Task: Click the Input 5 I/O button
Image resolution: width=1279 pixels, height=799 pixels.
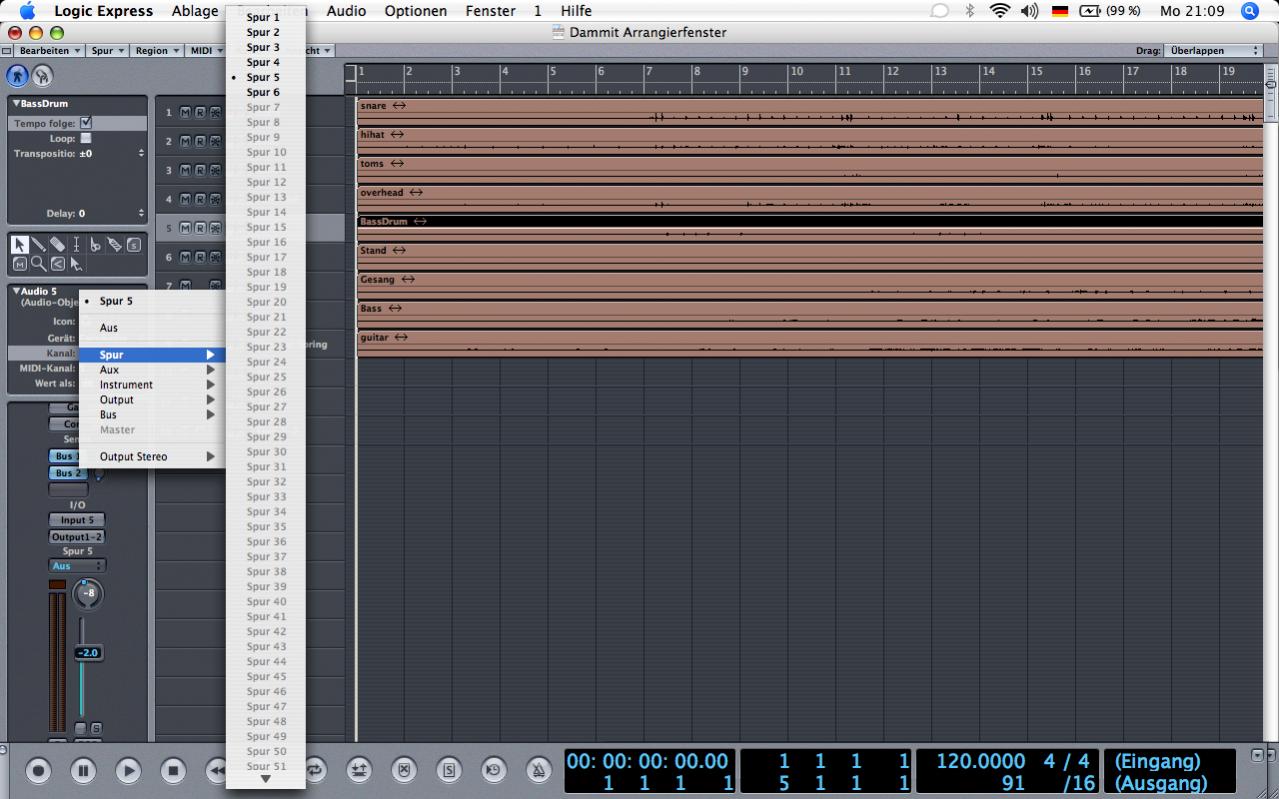Action: point(77,520)
